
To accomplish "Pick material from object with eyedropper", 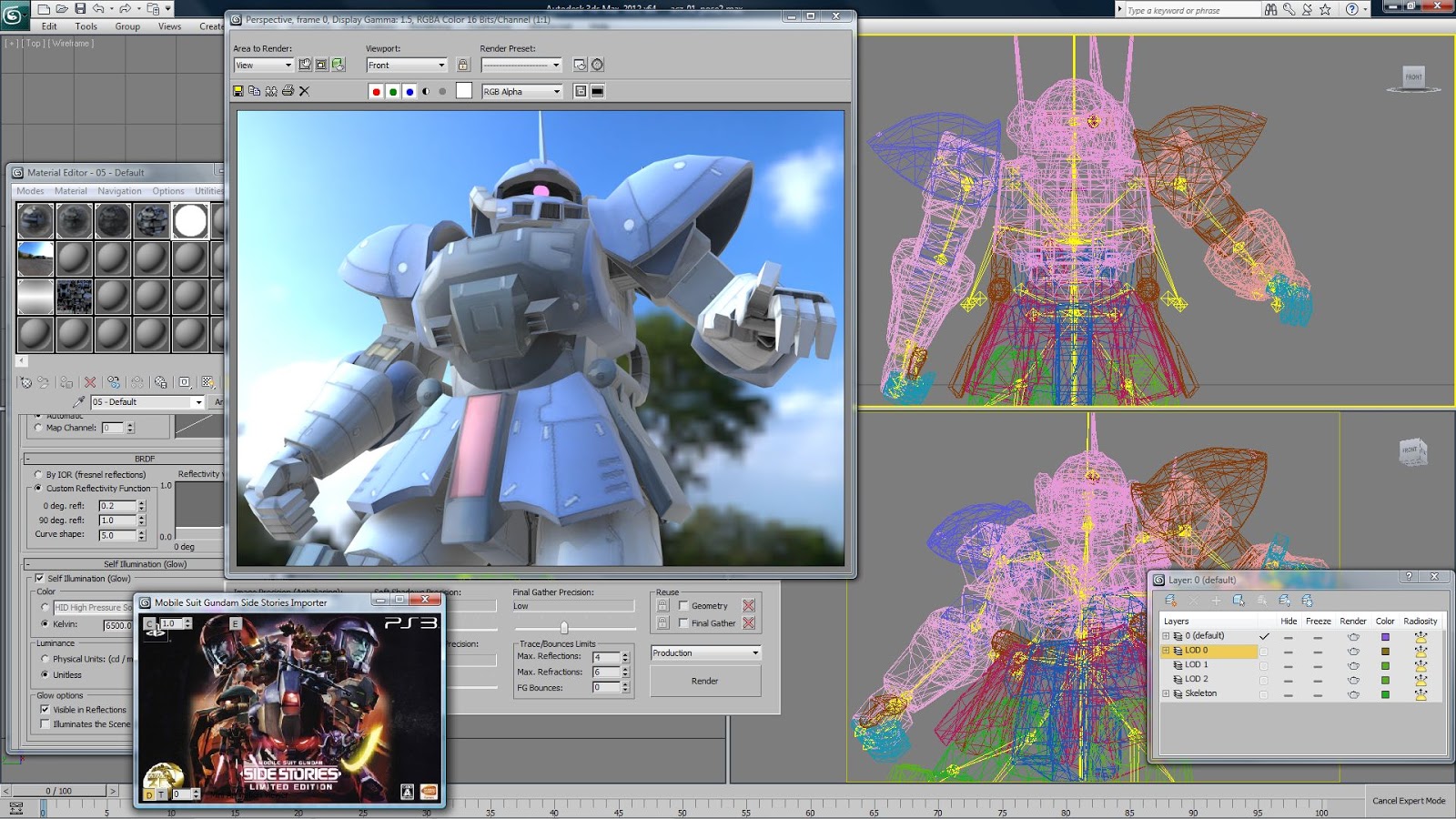I will pyautogui.click(x=79, y=401).
